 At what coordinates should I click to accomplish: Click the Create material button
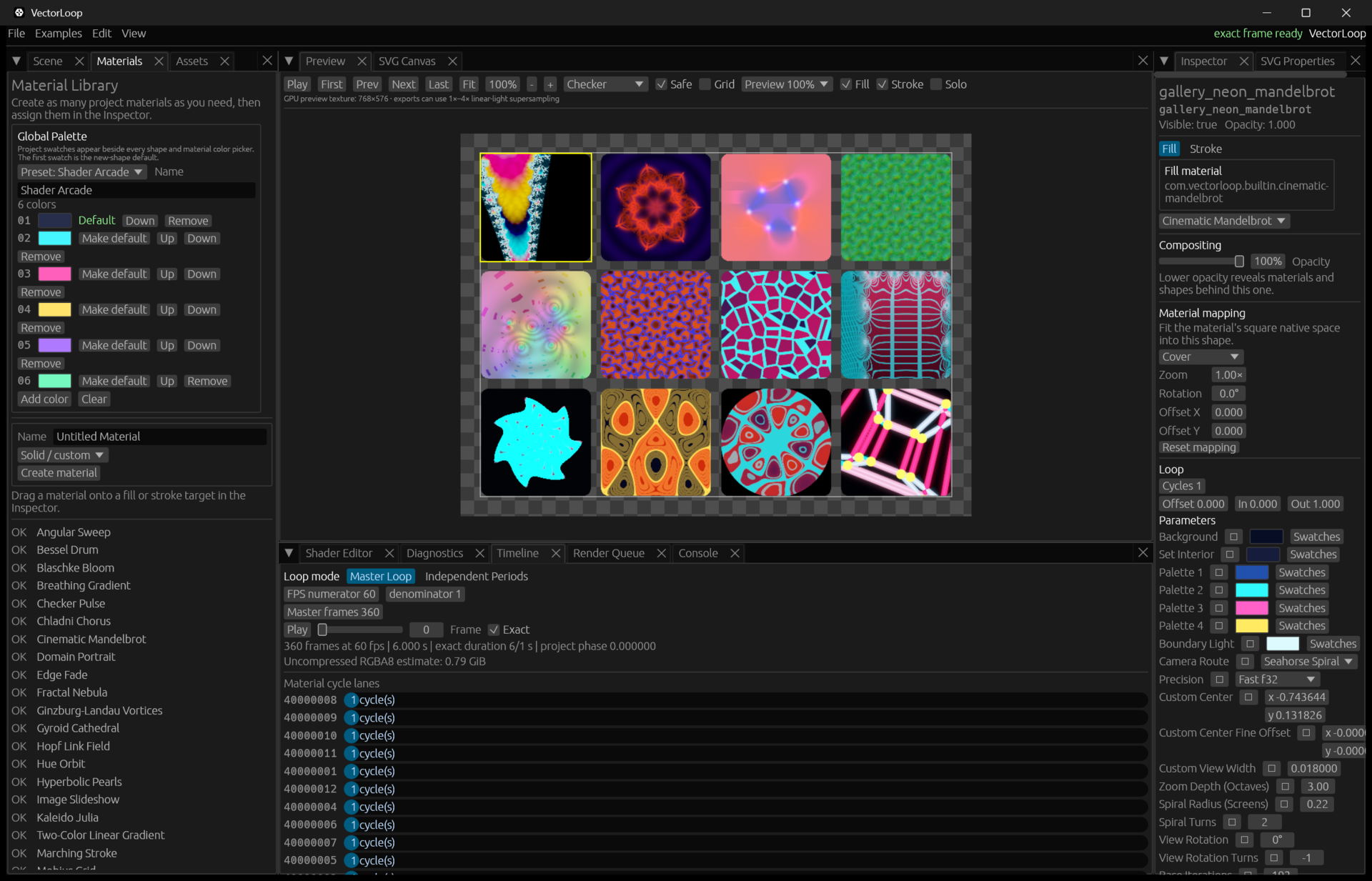tap(59, 473)
